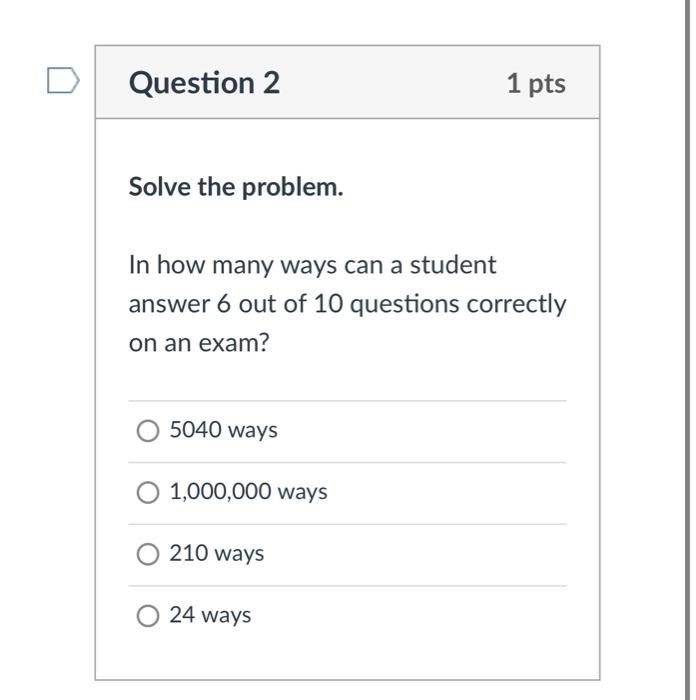Viewport: 696px width, 700px height.
Task: Pick the 210 ways radio button
Action: [x=148, y=554]
